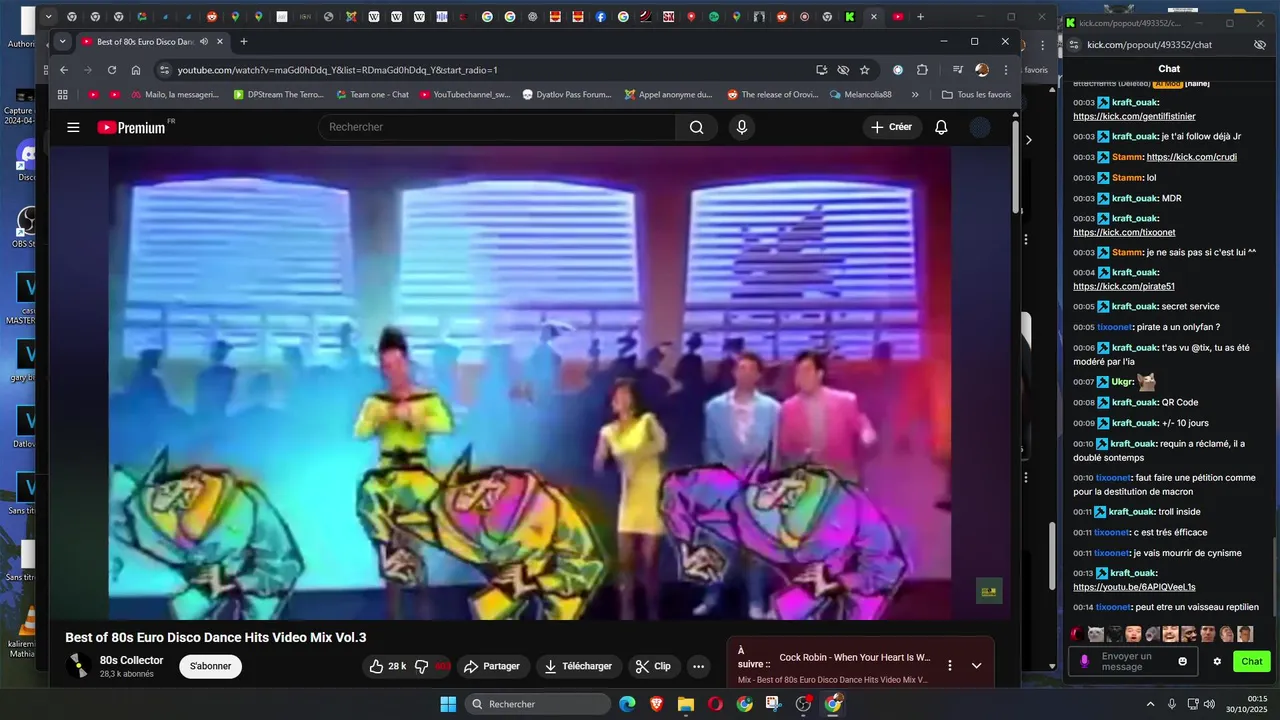This screenshot has height=720, width=1280.
Task: Open the kick.com/gentilfistinier chat link
Action: [x=1134, y=117]
